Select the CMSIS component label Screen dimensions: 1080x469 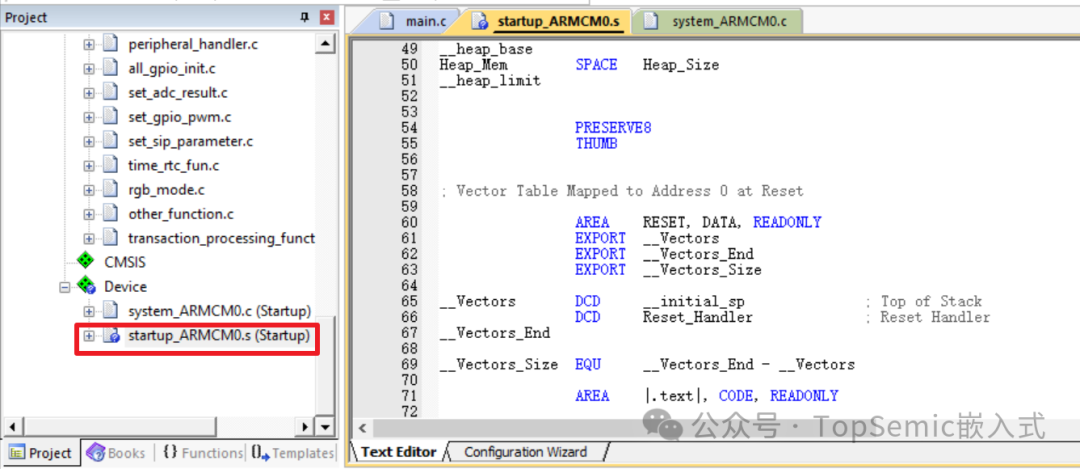[125, 262]
